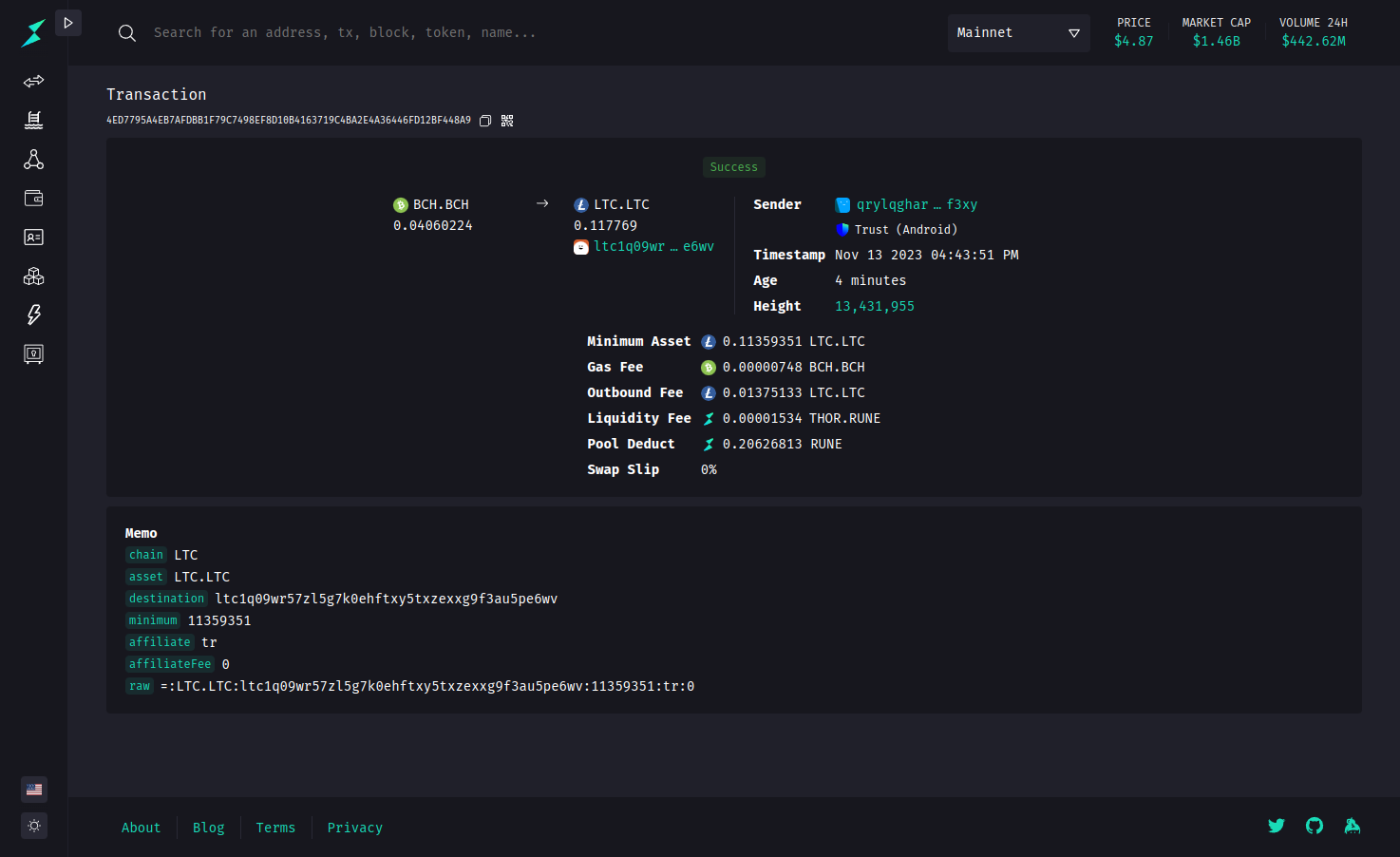Image resolution: width=1400 pixels, height=857 pixels.
Task: Open sender address qrylqghar … f3xy
Action: coord(917,204)
